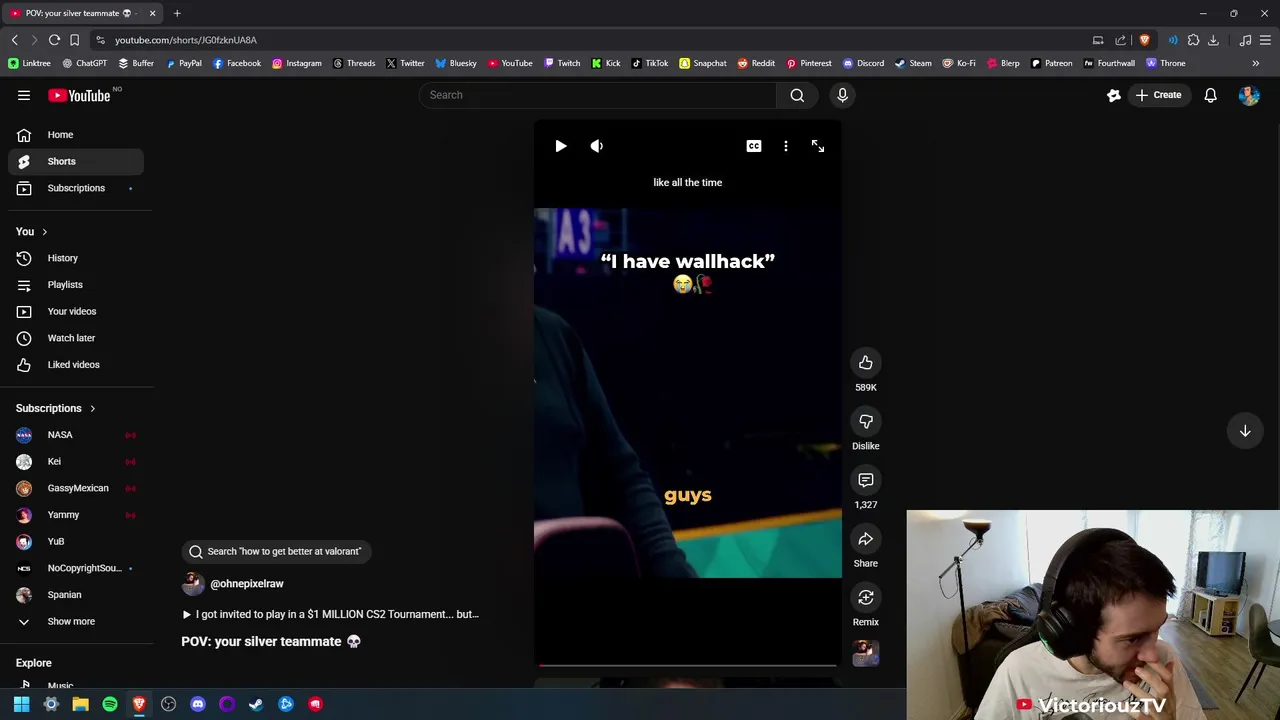Open the account avatar menu
1280x720 pixels.
click(1248, 95)
